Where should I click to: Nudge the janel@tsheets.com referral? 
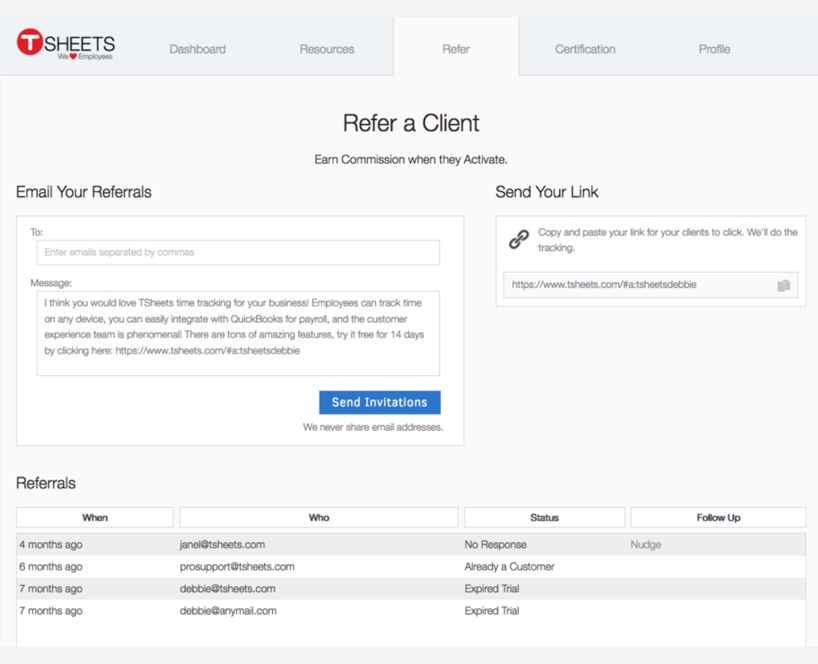[x=645, y=545]
